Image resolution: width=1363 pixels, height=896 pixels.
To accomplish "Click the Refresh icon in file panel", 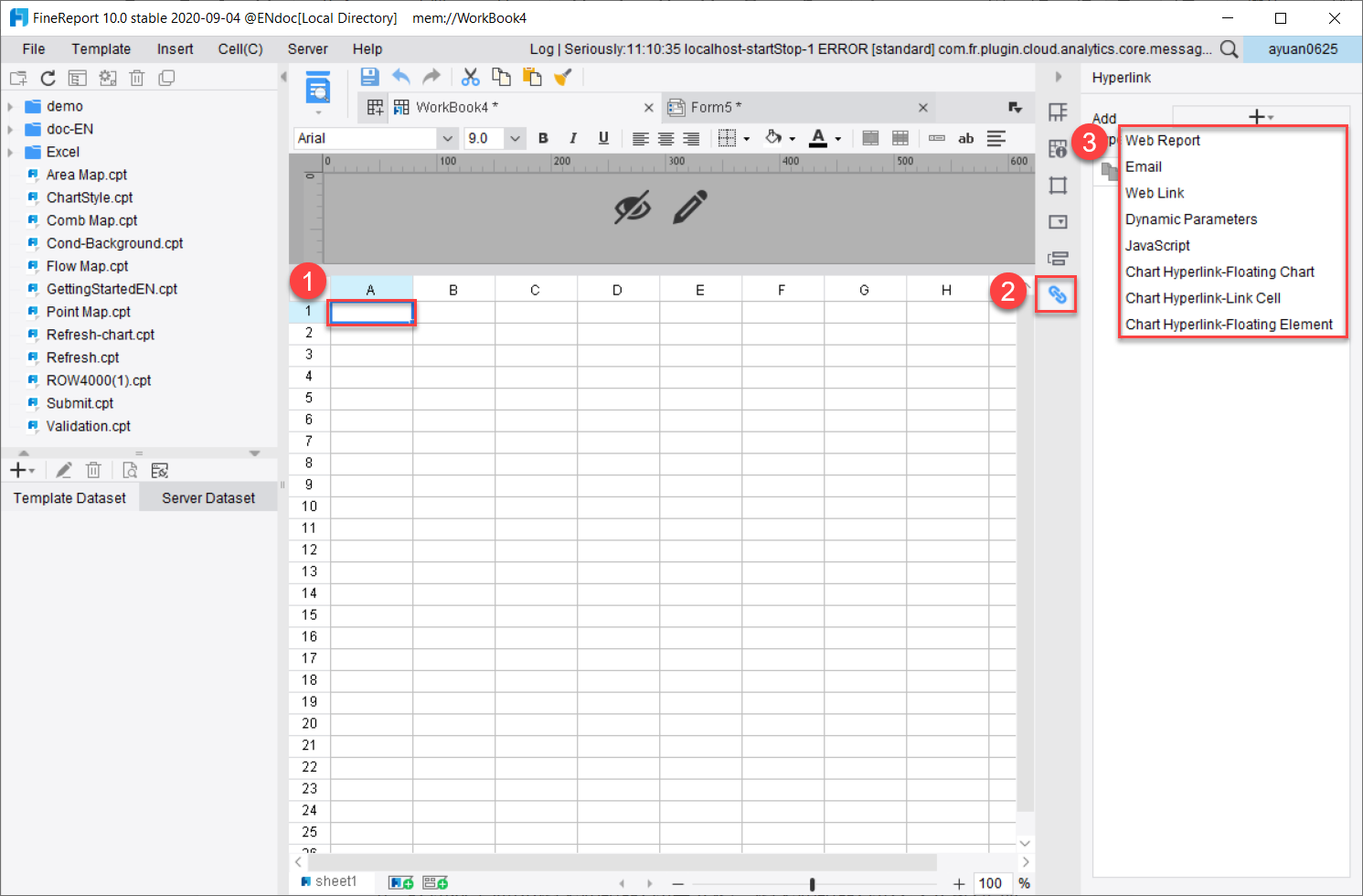I will 48,79.
